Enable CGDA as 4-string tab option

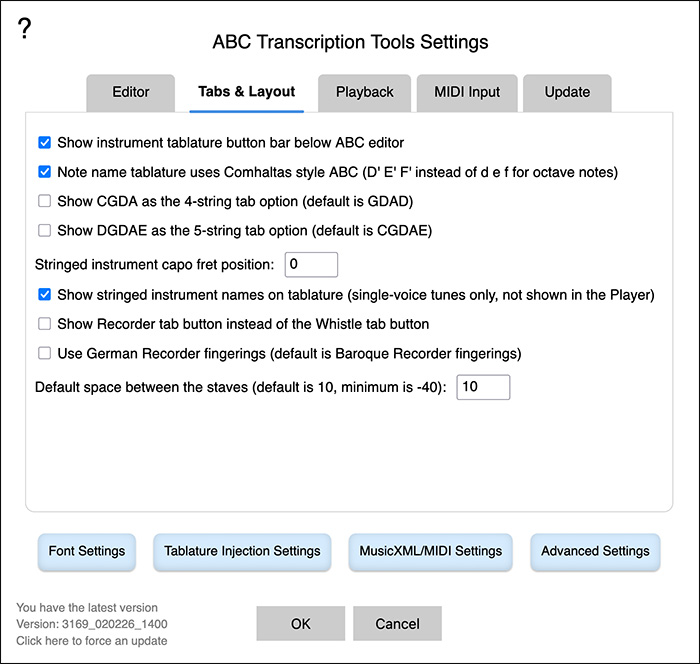[44, 201]
